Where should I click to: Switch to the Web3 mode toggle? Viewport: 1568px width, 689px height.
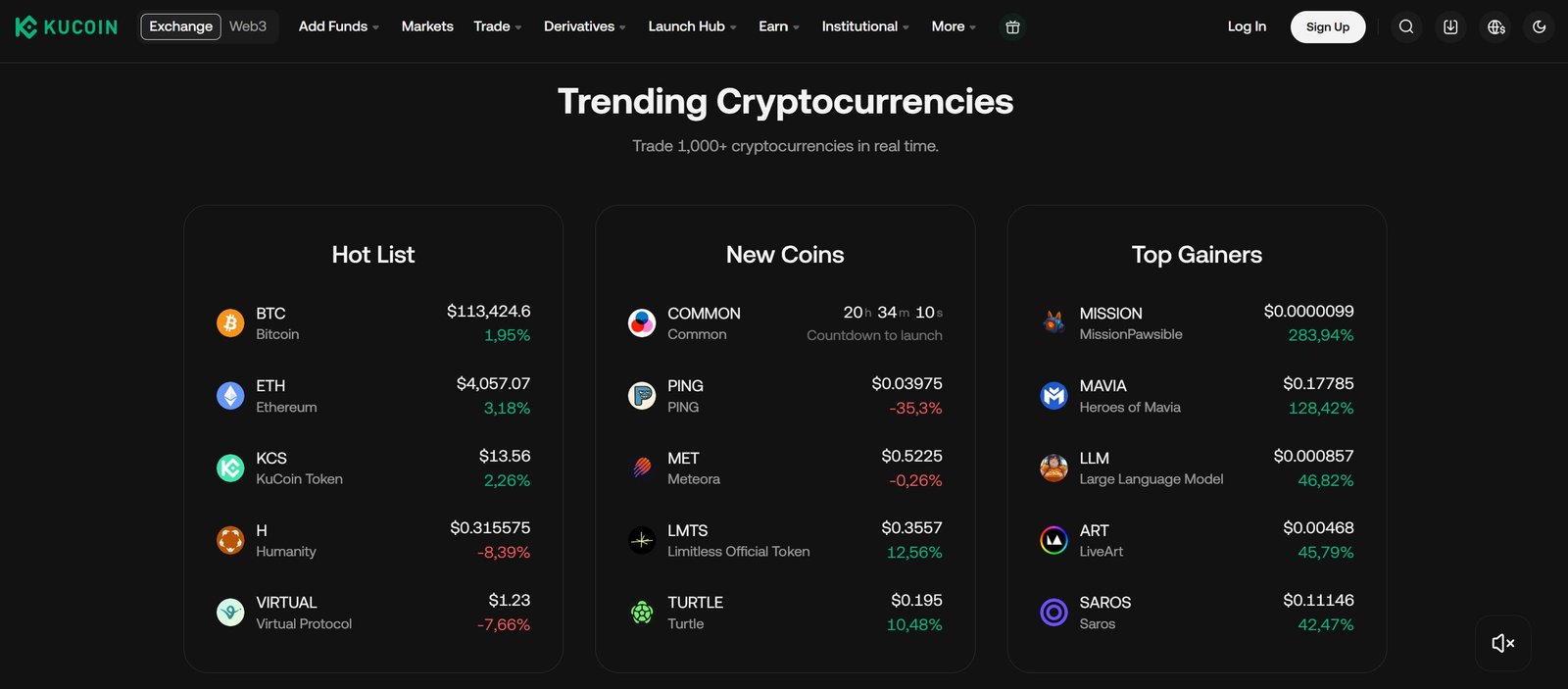click(247, 26)
